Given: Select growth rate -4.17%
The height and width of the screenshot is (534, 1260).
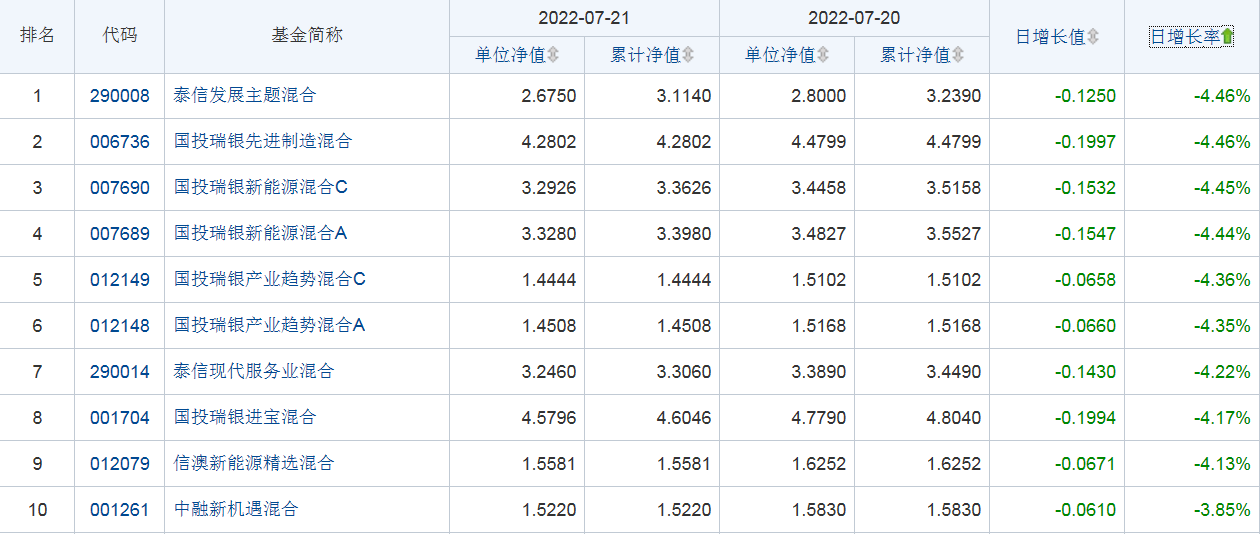Looking at the screenshot, I should (x=1222, y=418).
